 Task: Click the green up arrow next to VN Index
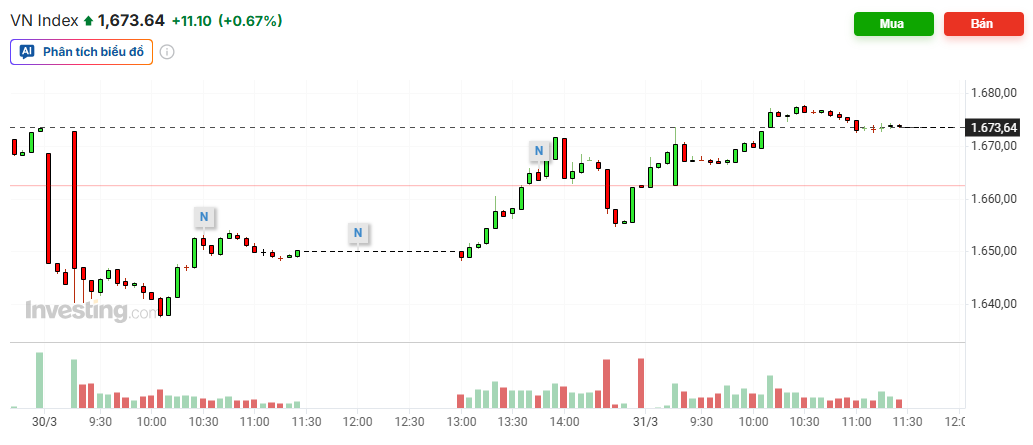click(x=88, y=20)
